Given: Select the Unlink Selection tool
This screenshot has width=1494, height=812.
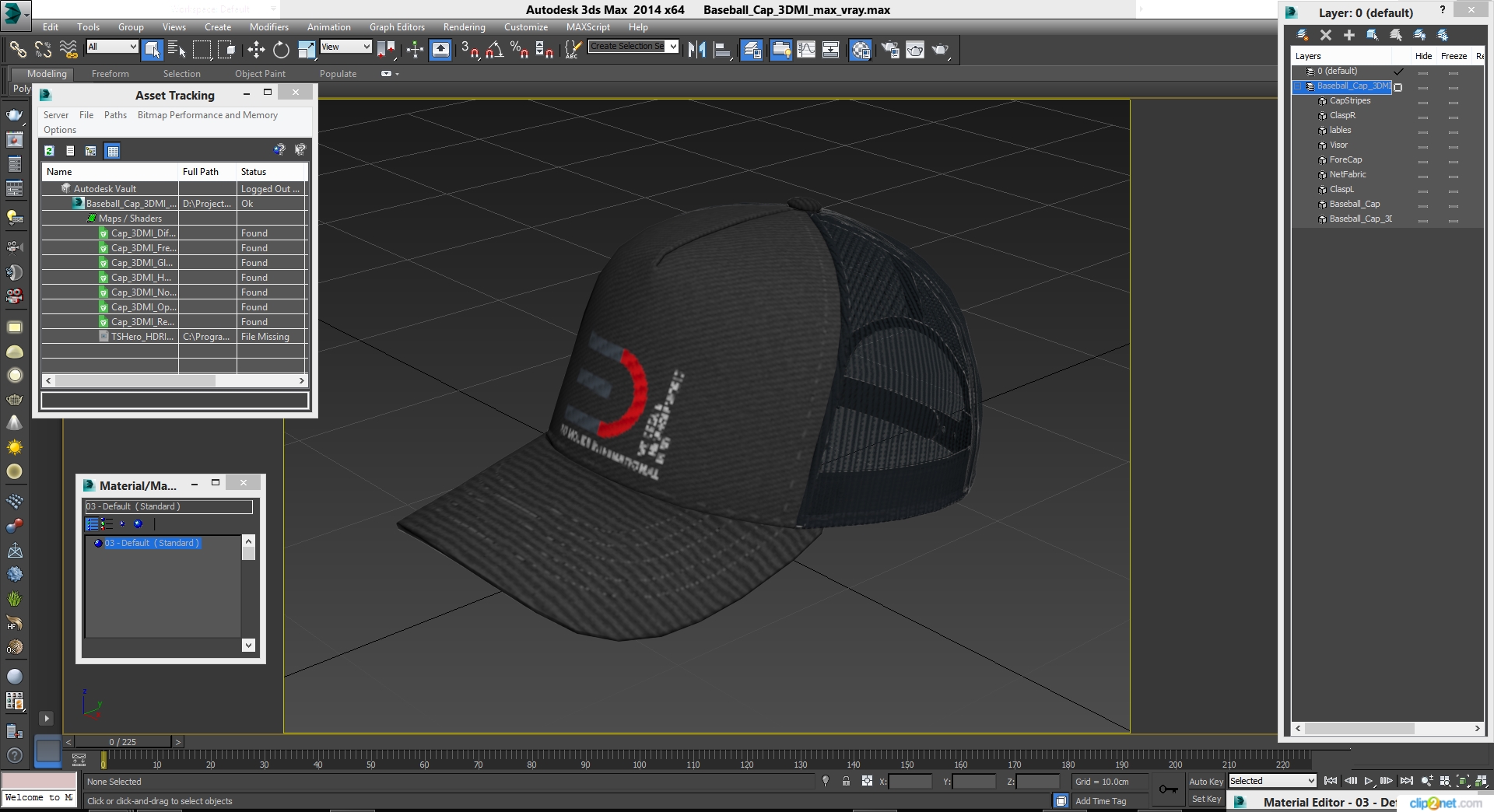Looking at the screenshot, I should 43,50.
